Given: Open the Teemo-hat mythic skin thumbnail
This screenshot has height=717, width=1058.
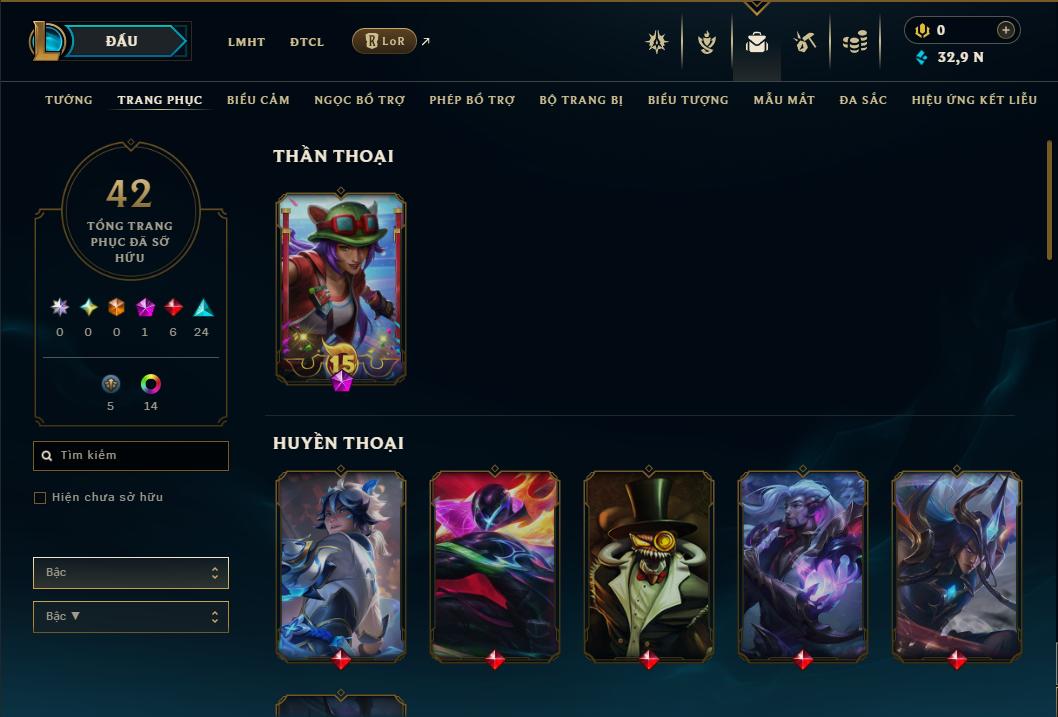Looking at the screenshot, I should click(341, 290).
